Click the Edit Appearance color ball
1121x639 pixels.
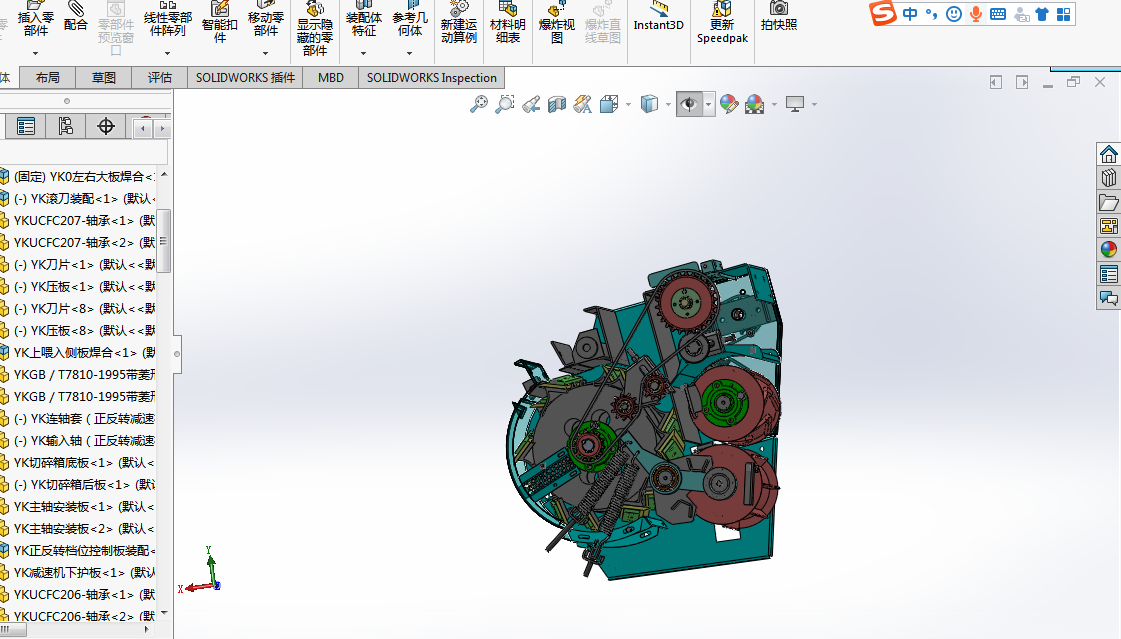729,104
